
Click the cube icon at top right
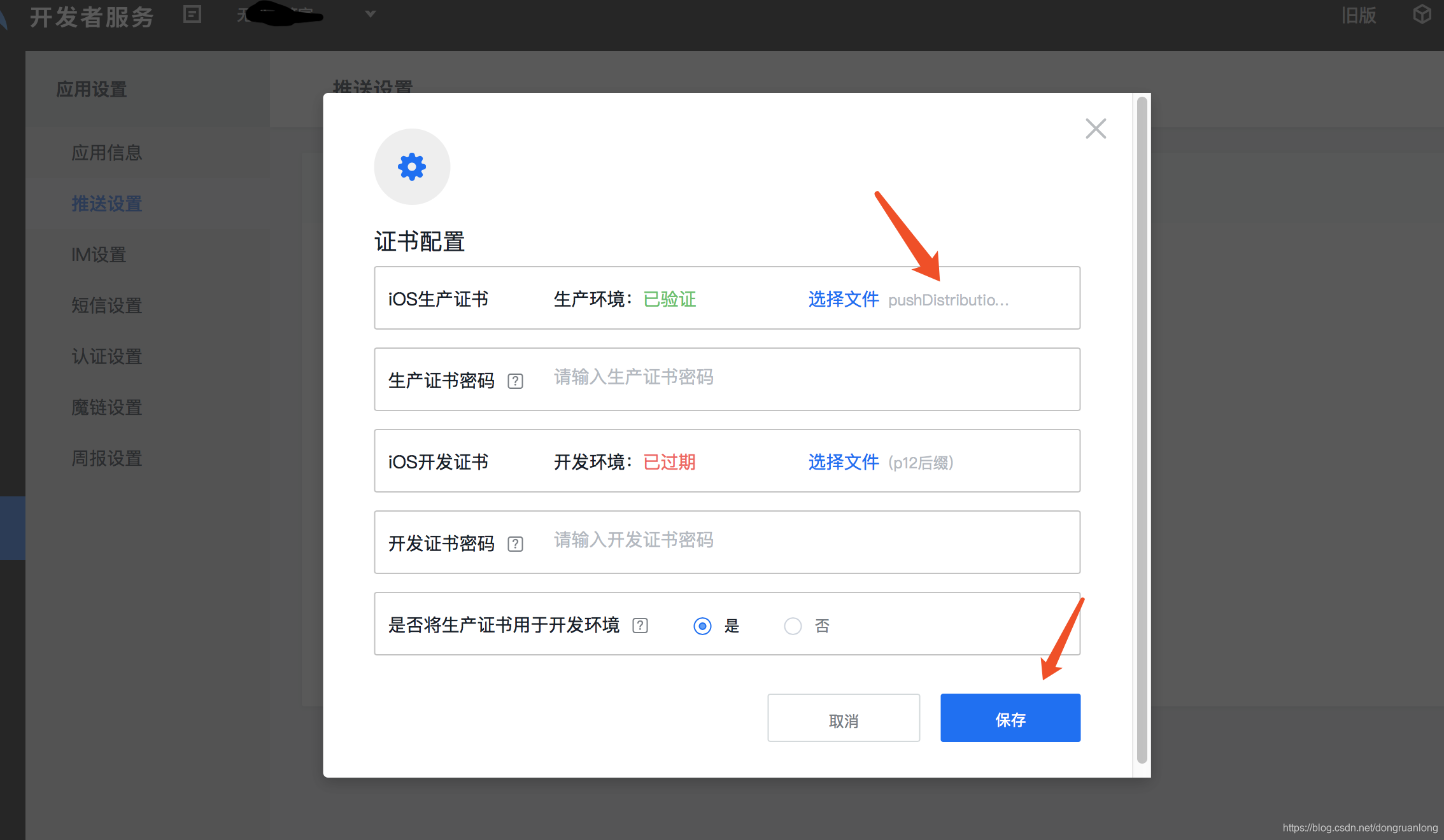(1422, 15)
